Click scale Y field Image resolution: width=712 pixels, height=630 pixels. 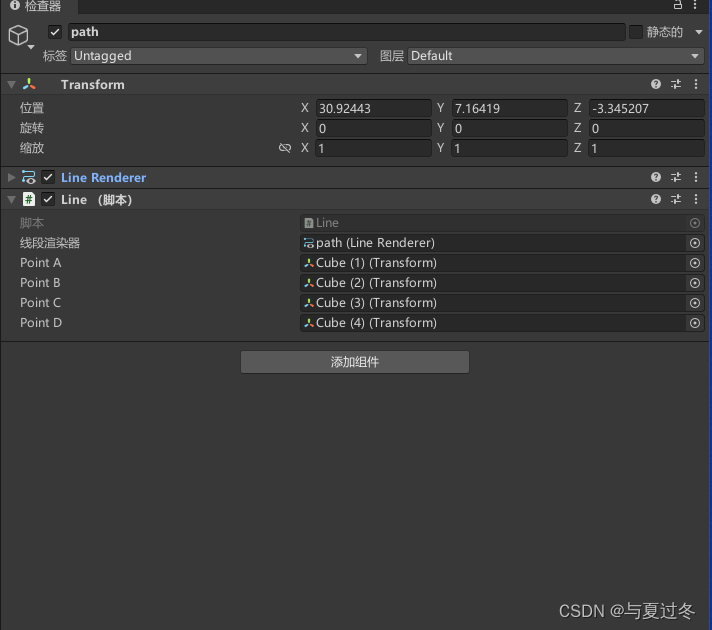point(509,149)
